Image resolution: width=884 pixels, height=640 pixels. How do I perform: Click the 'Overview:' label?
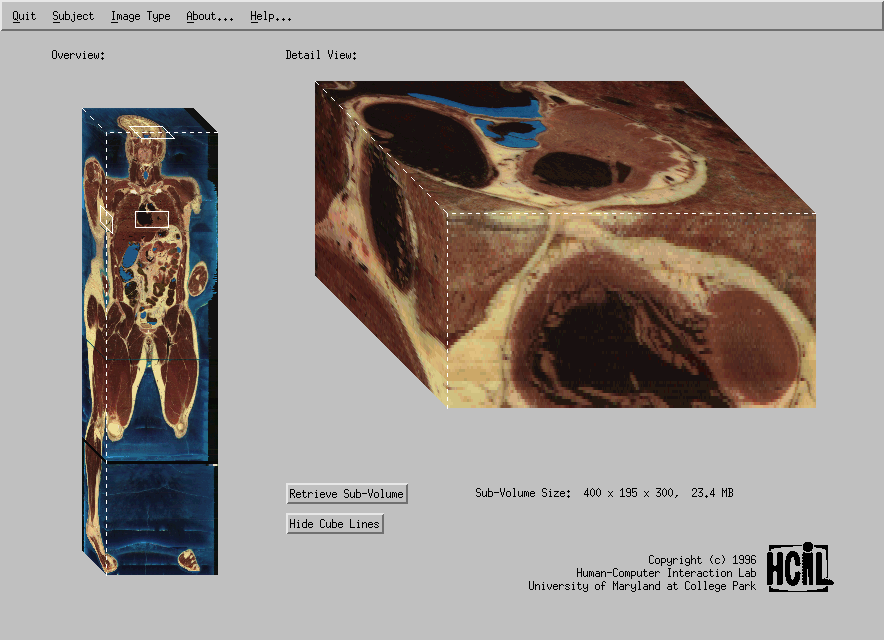click(78, 55)
